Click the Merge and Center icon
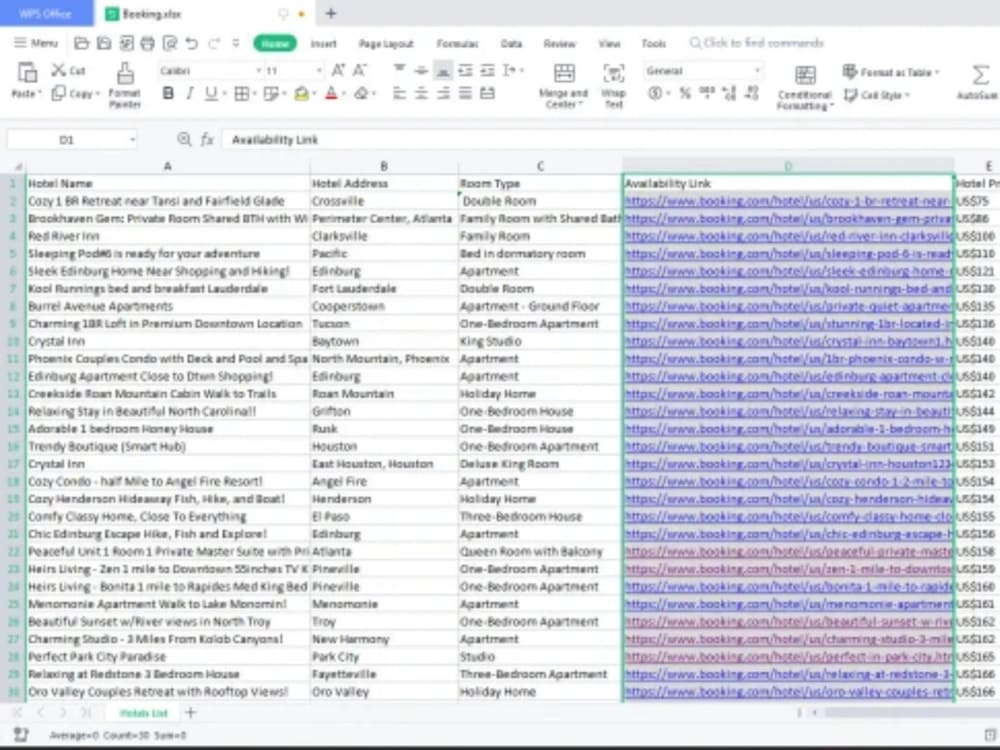 pos(564,73)
